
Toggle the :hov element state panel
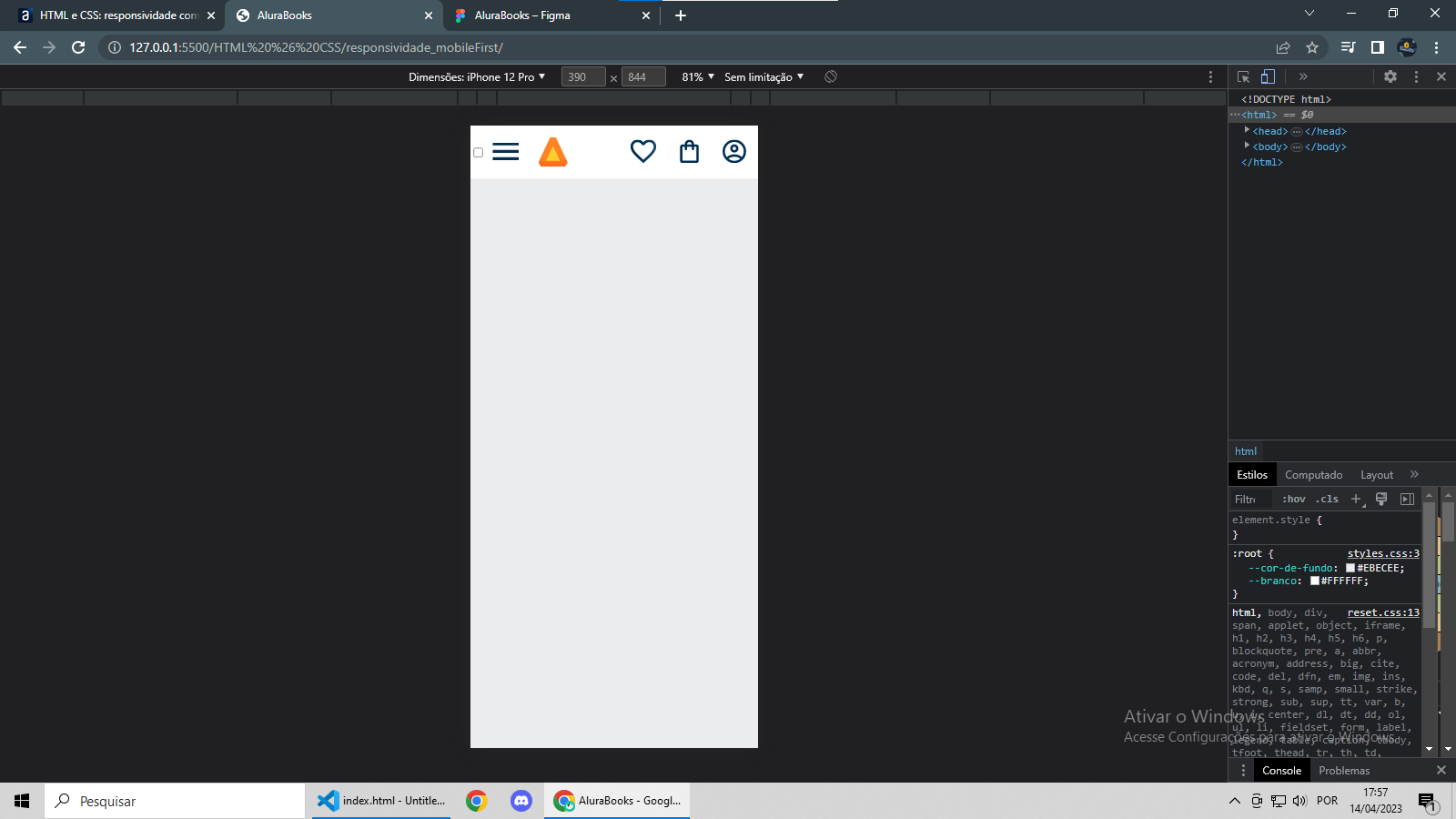pyautogui.click(x=1293, y=499)
